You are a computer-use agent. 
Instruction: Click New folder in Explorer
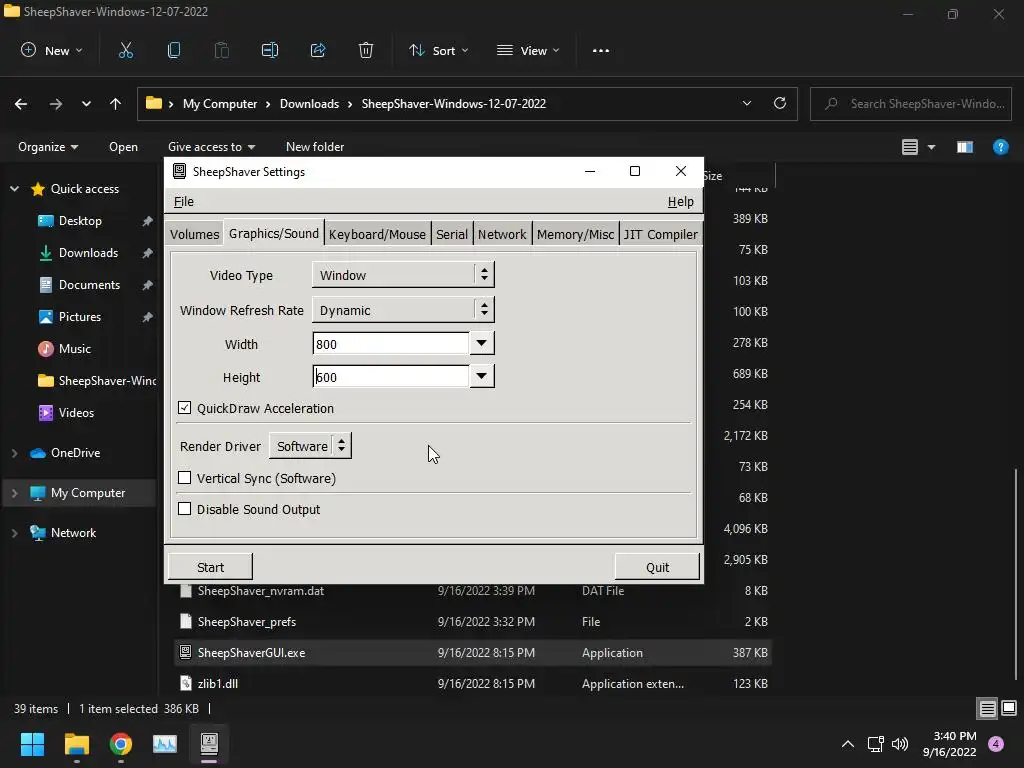point(315,147)
